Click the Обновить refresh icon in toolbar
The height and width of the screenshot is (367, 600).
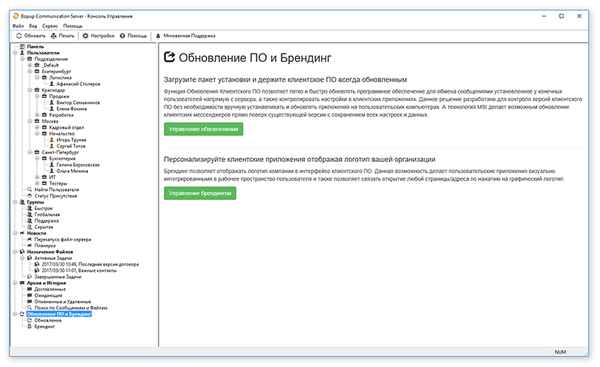pos(19,36)
